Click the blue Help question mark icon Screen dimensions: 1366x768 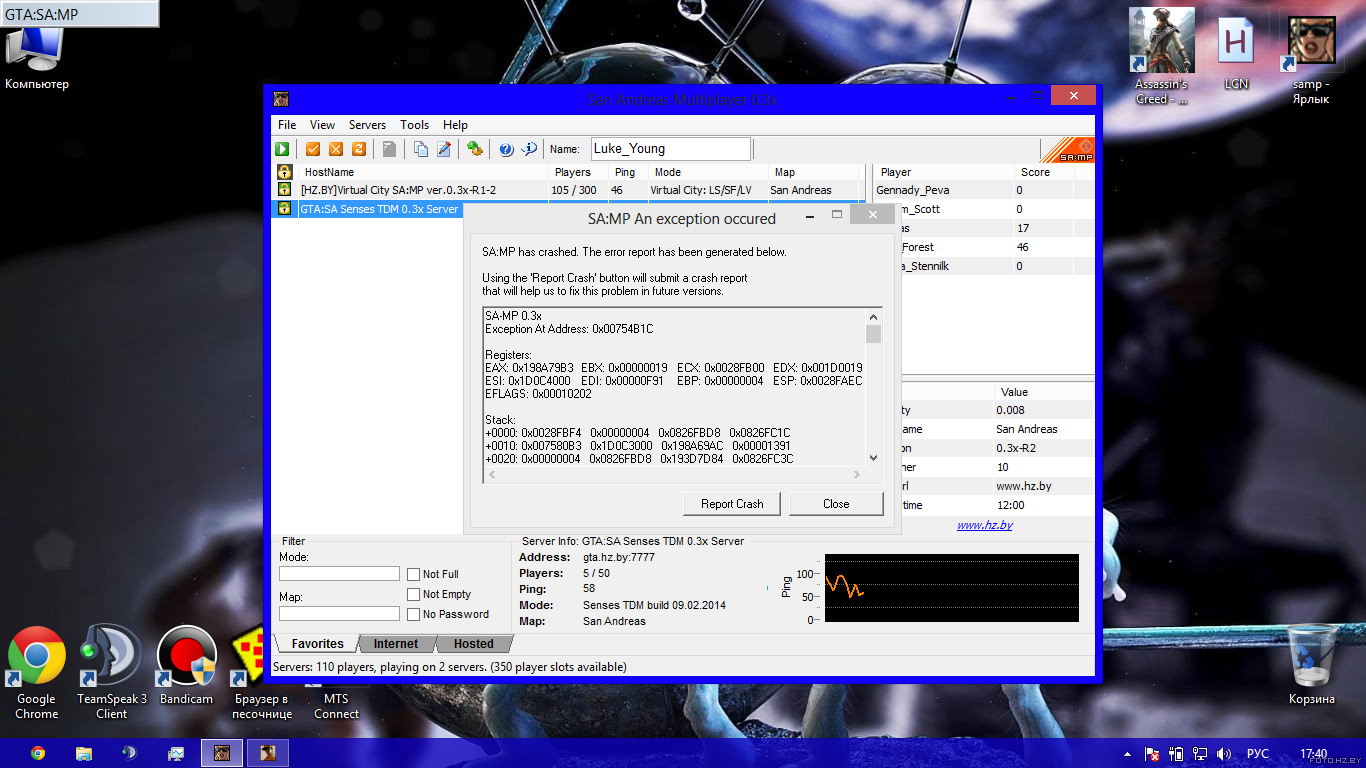pos(506,149)
